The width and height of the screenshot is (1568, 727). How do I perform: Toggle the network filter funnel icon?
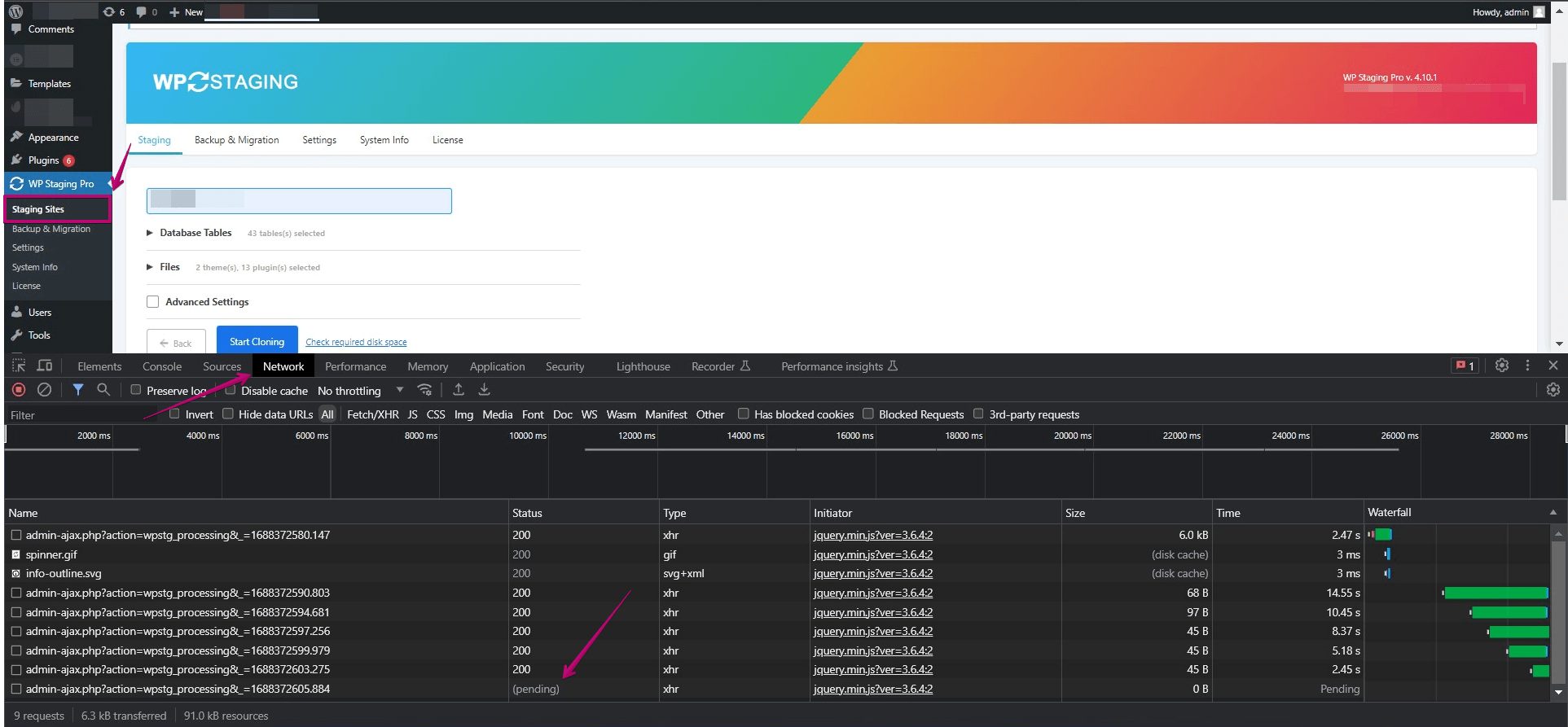tap(78, 390)
